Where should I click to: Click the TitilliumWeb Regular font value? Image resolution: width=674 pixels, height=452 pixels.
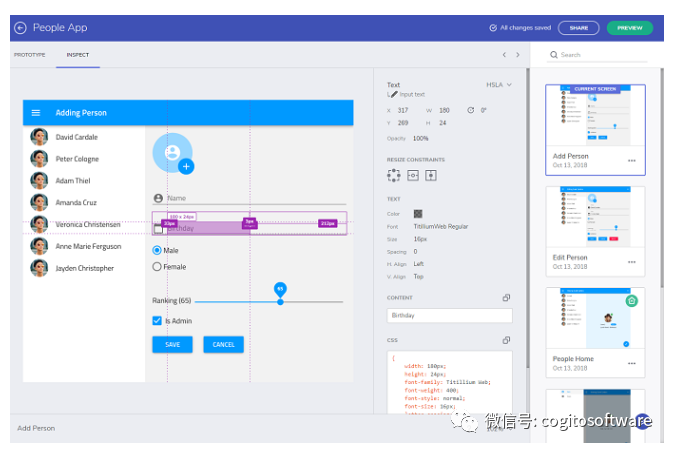[441, 226]
